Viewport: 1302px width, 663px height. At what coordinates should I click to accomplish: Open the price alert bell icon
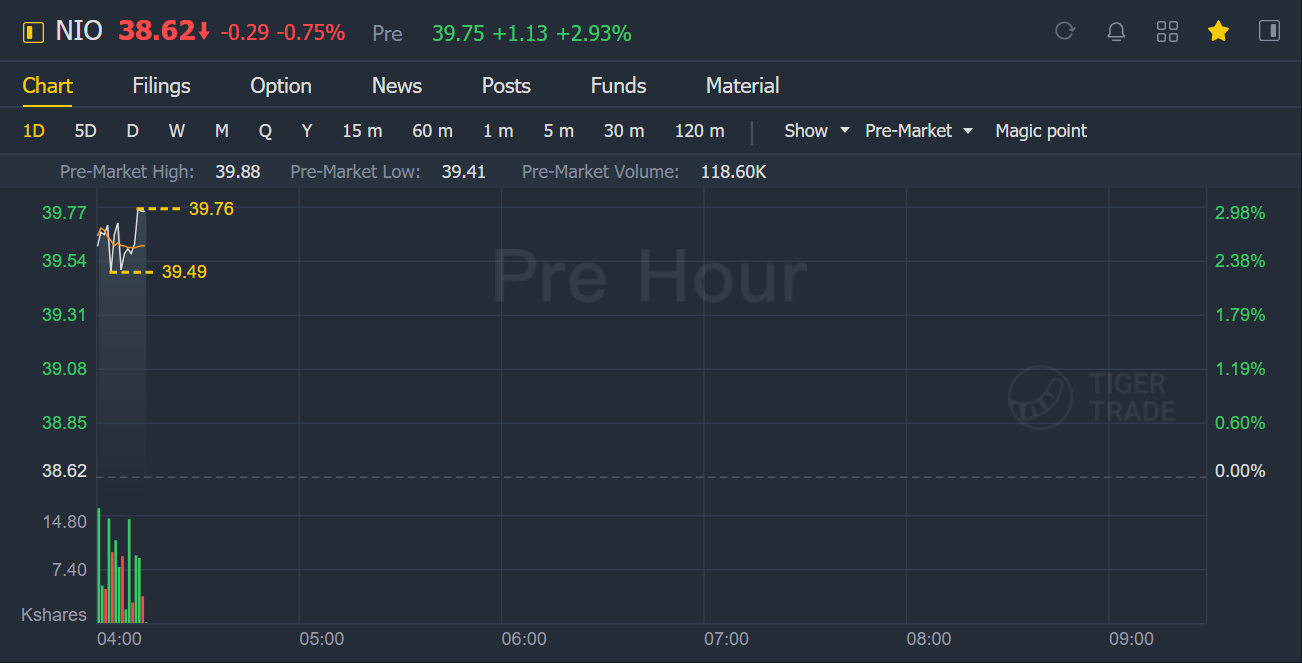pyautogui.click(x=1116, y=31)
